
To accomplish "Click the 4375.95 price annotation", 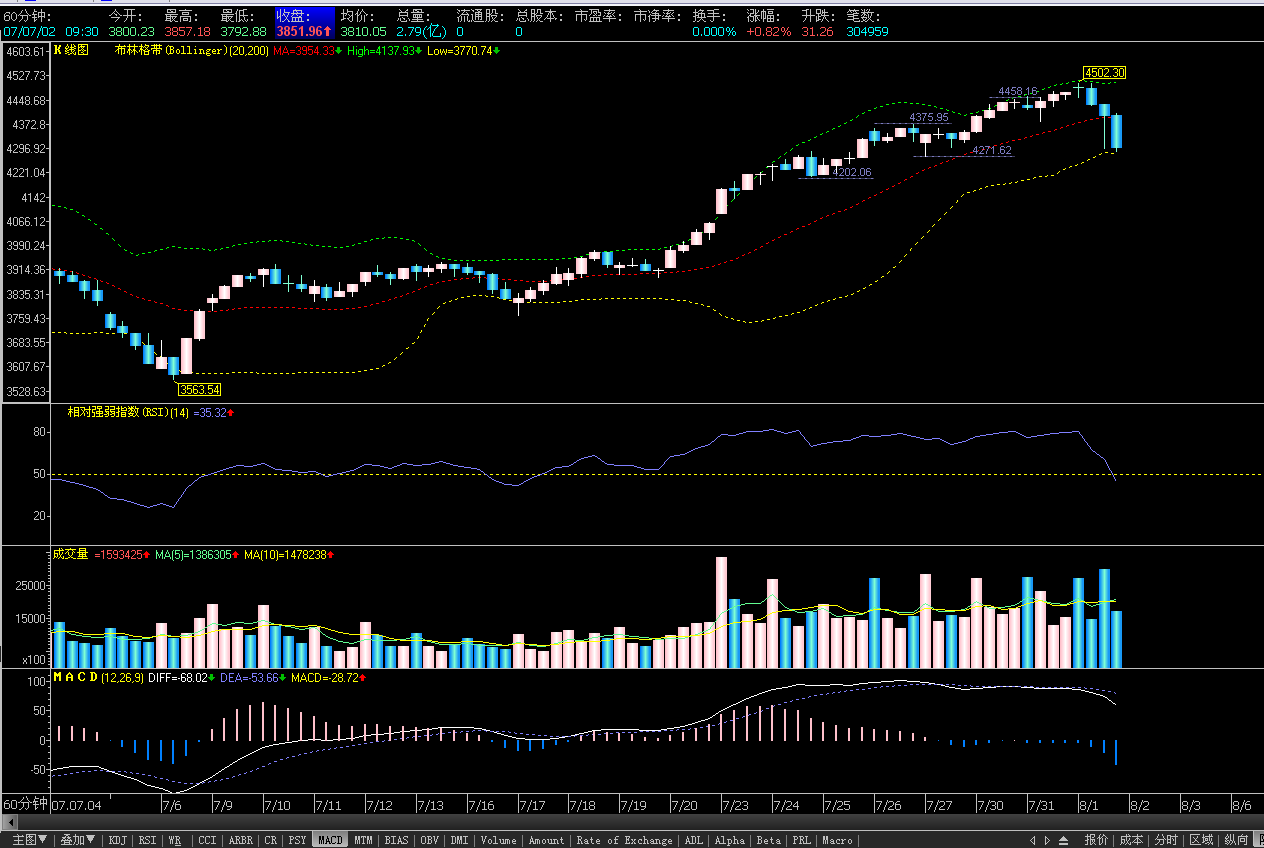I will (x=928, y=117).
